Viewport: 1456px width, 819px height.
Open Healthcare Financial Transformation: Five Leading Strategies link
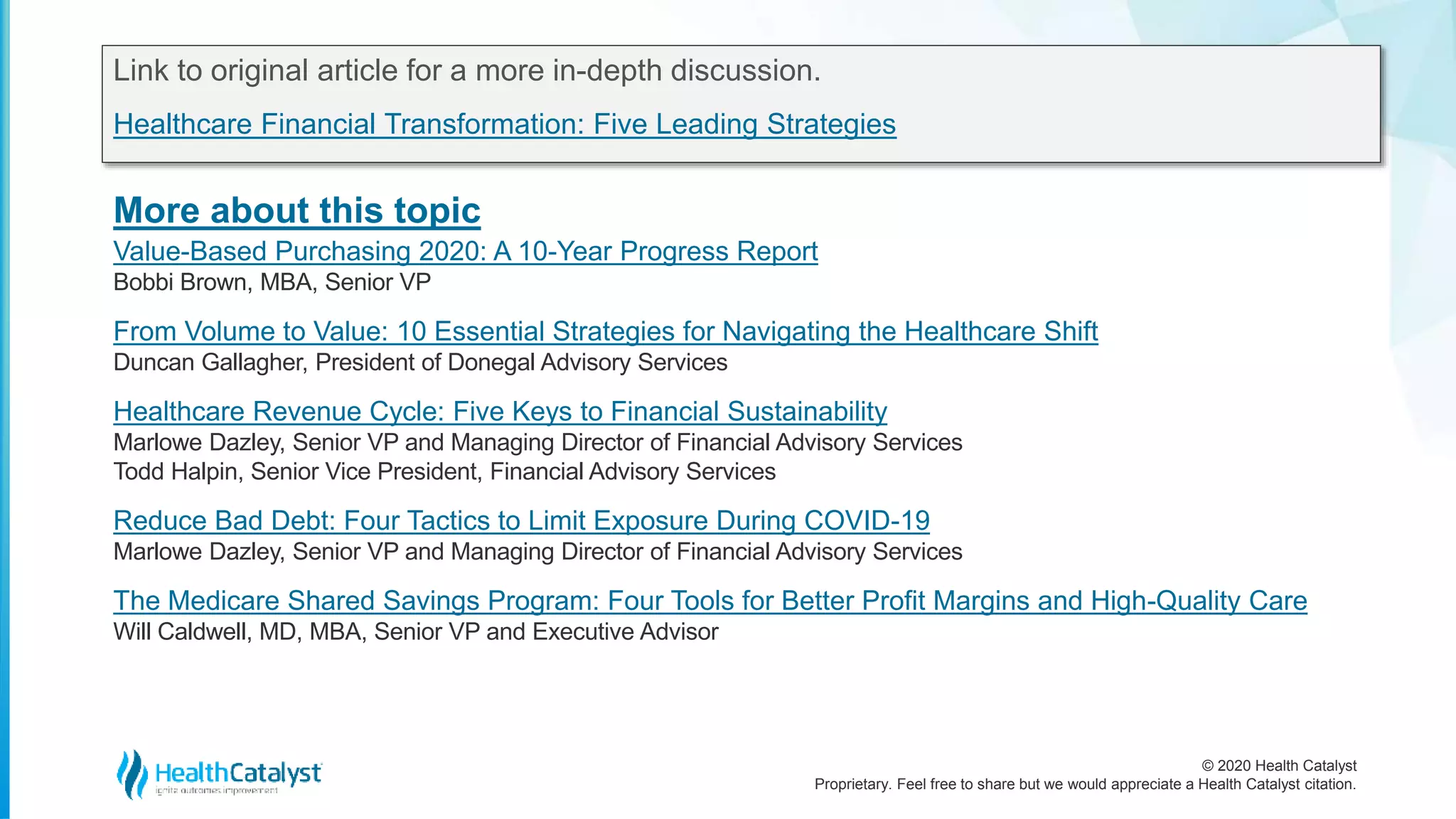pos(504,124)
